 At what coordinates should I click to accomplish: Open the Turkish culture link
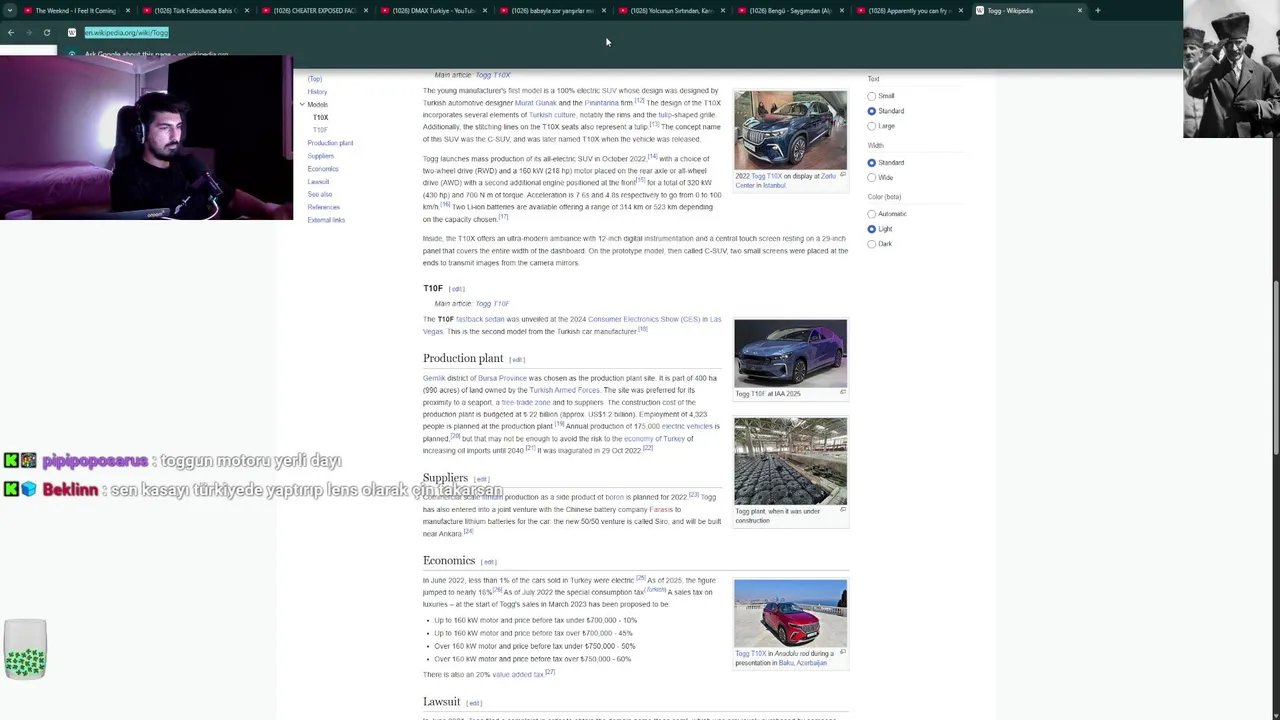coord(552,115)
